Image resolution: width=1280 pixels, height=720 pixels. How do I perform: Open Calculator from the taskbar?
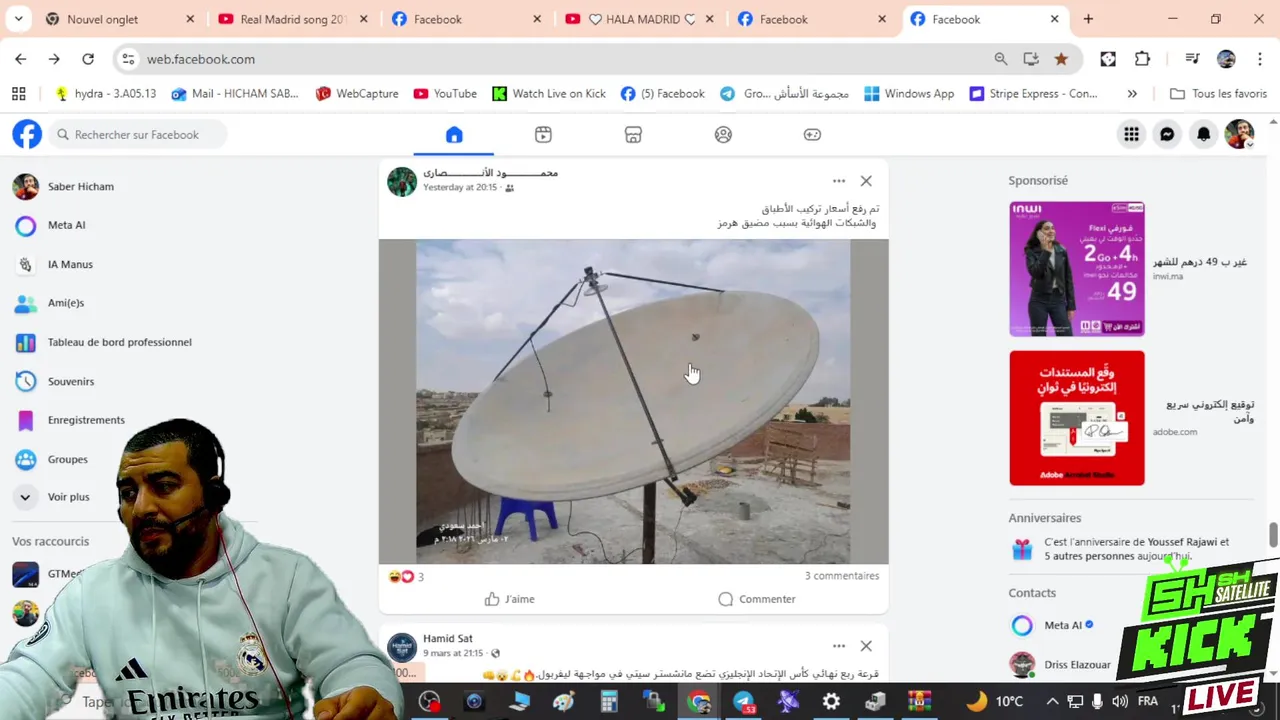pyautogui.click(x=608, y=701)
